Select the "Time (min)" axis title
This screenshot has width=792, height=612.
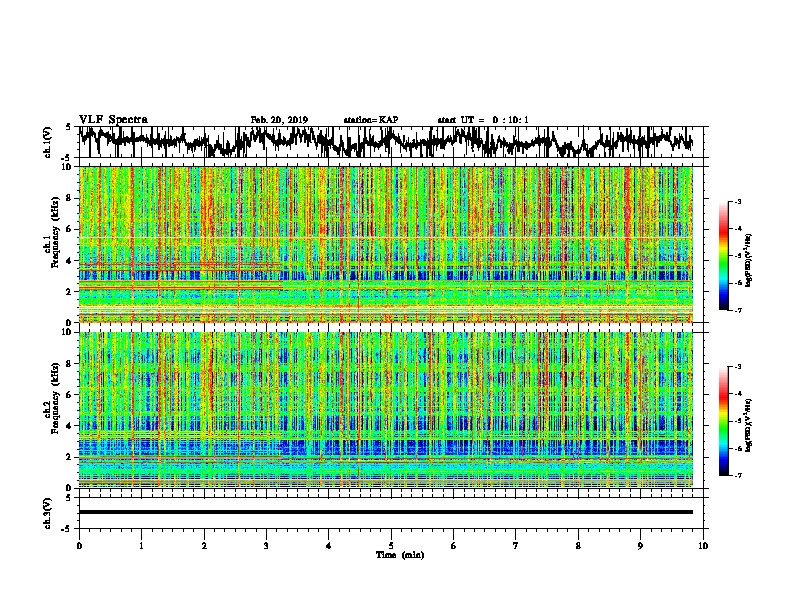point(400,555)
